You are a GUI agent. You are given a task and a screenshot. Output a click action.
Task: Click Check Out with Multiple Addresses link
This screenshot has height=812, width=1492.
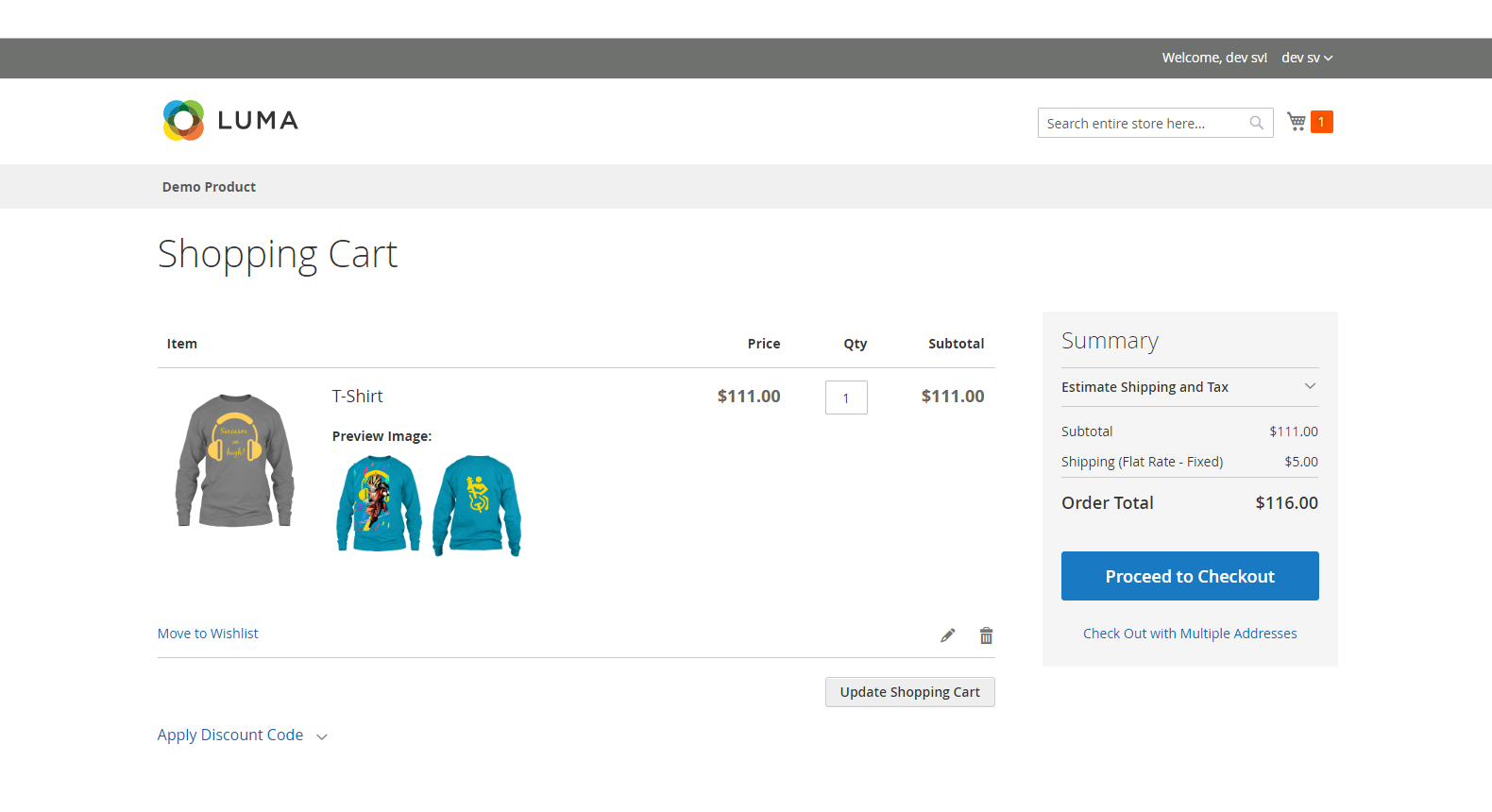pos(1189,634)
